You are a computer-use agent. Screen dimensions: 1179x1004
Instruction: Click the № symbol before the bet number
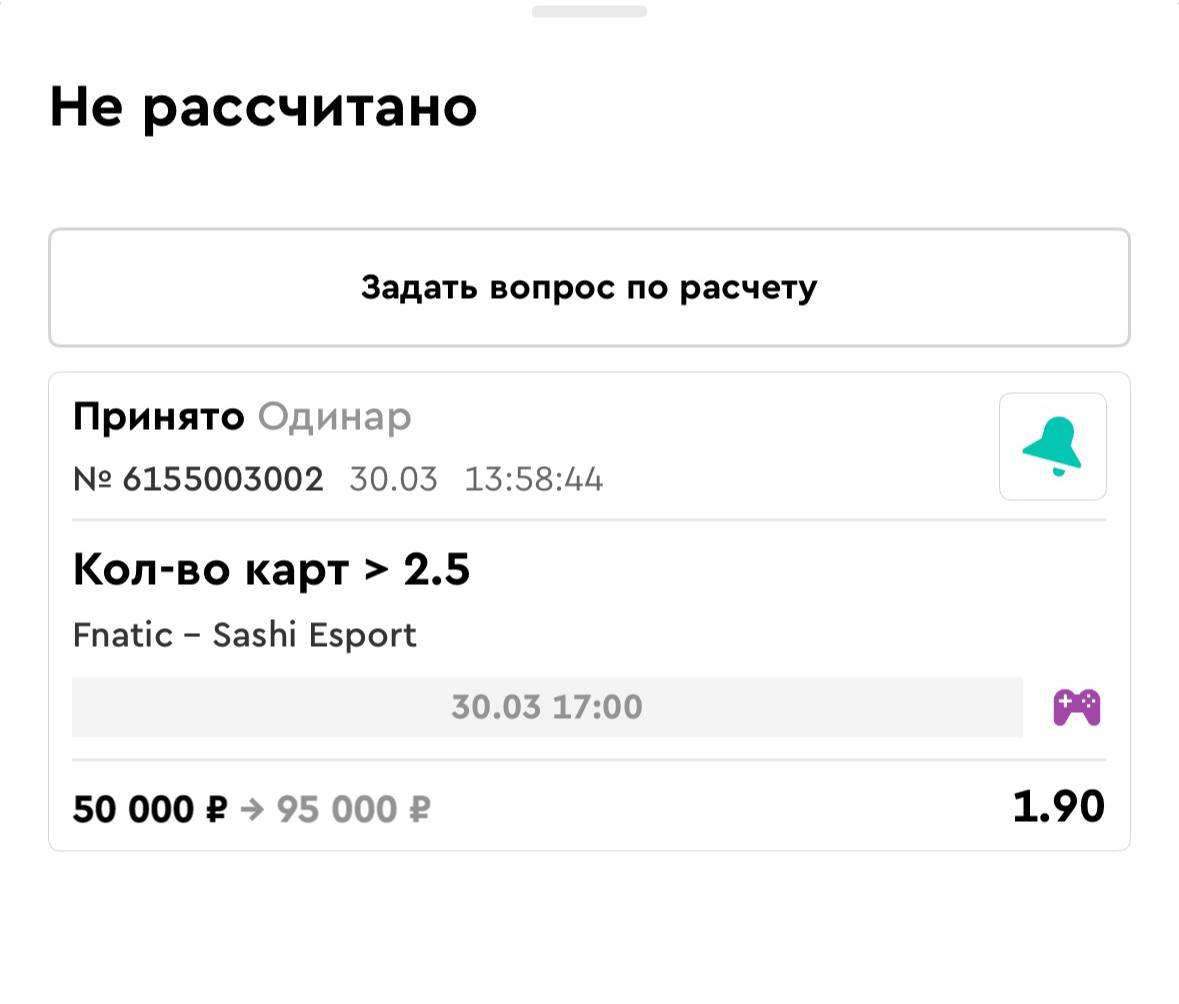93,480
